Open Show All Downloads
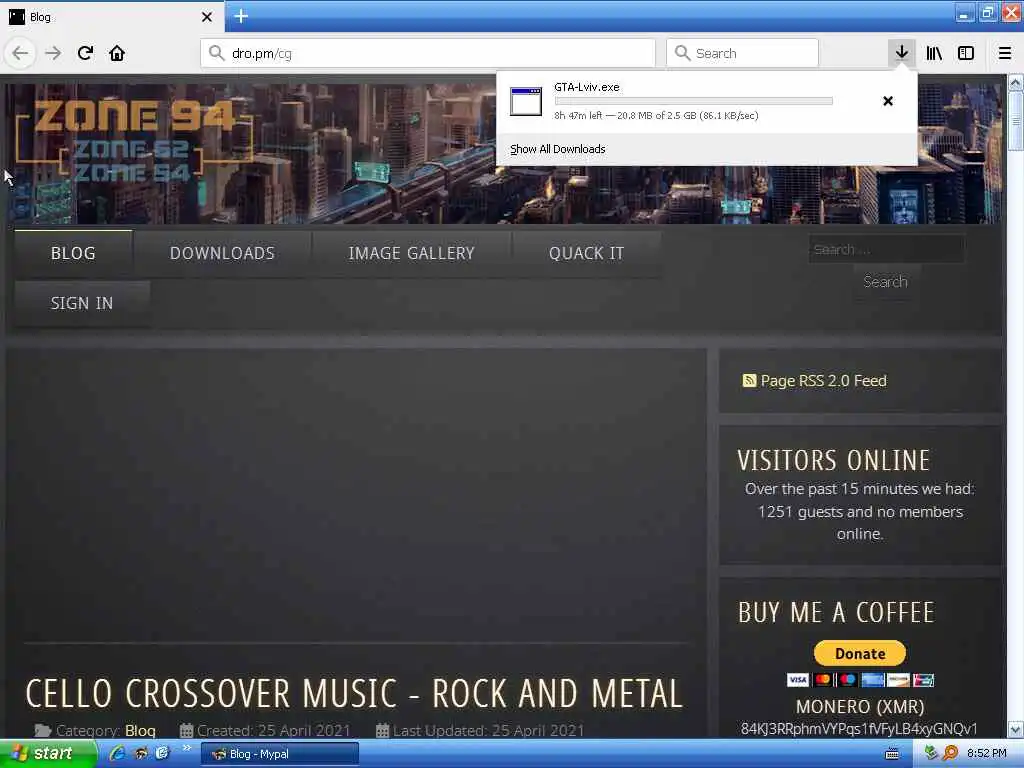Viewport: 1024px width, 768px height. click(x=558, y=149)
